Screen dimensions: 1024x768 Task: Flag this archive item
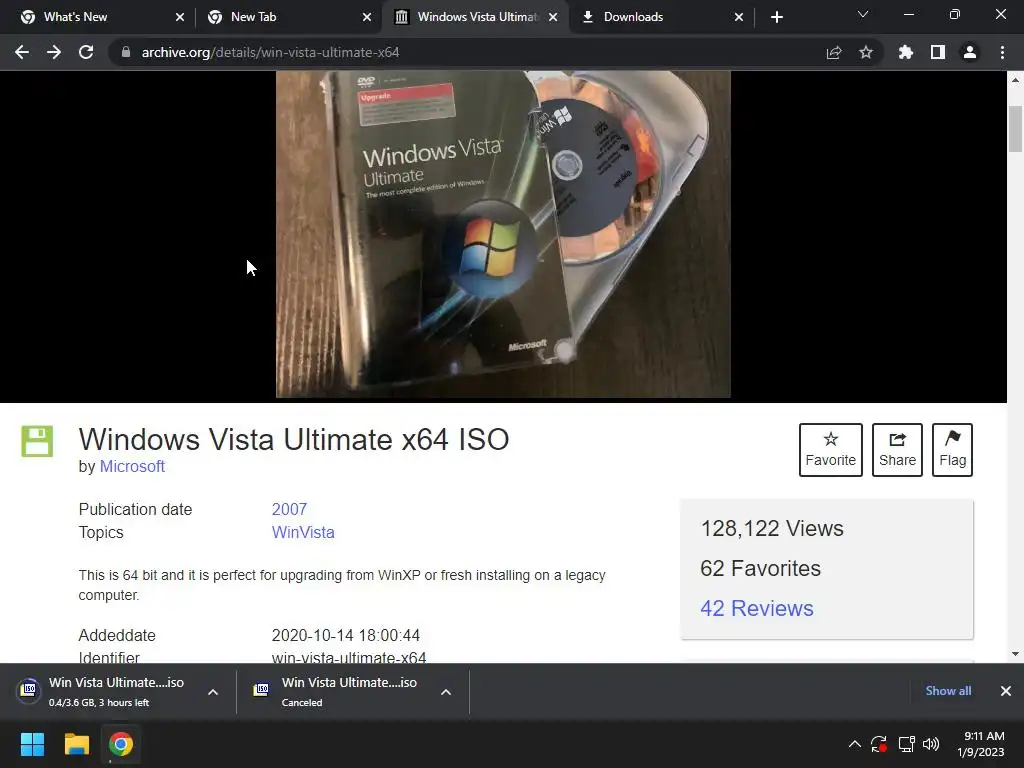952,450
